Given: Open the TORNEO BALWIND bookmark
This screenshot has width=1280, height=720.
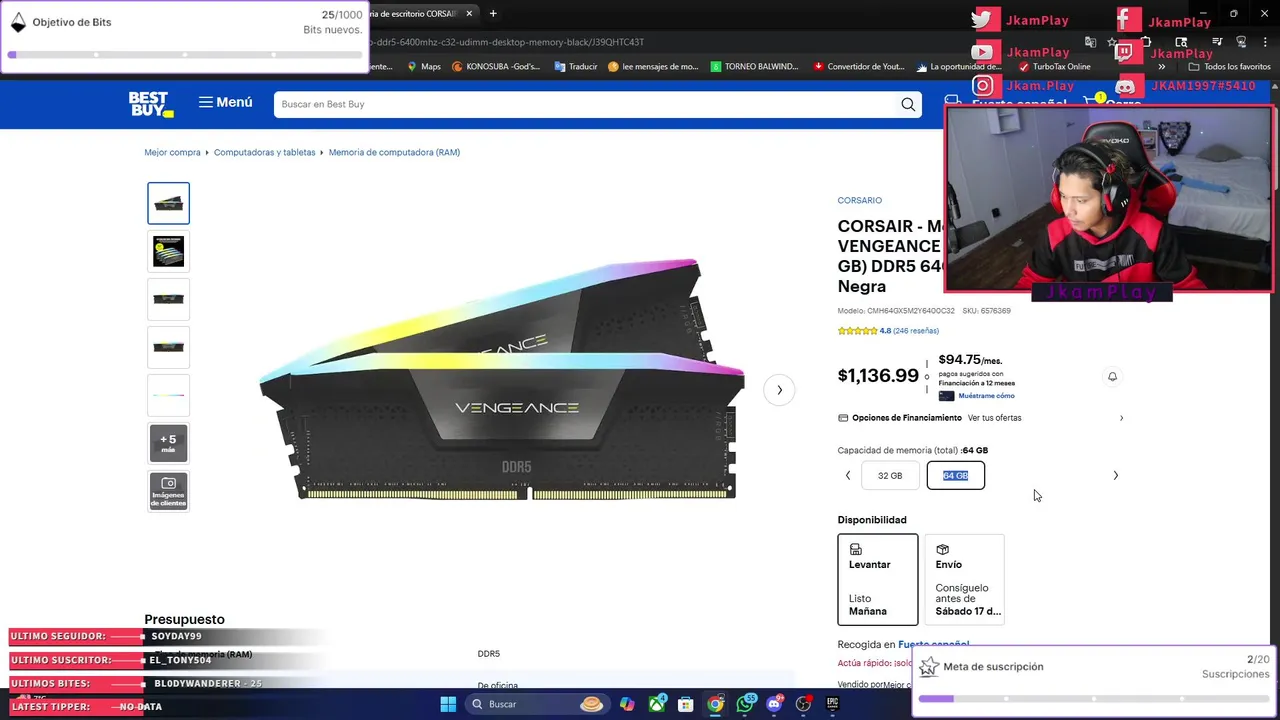Looking at the screenshot, I should pyautogui.click(x=754, y=67).
